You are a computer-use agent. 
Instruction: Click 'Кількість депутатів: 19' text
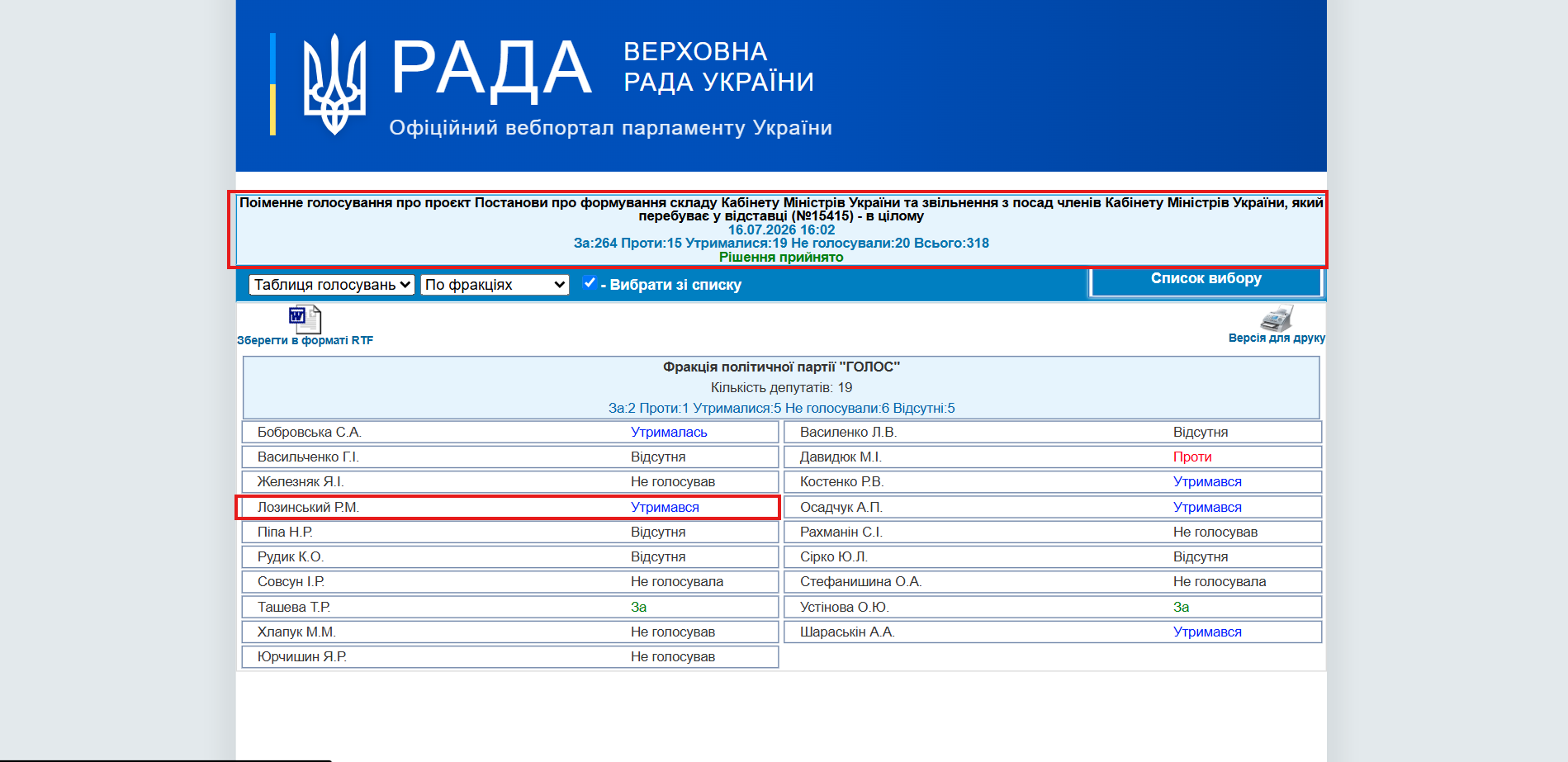(x=781, y=388)
